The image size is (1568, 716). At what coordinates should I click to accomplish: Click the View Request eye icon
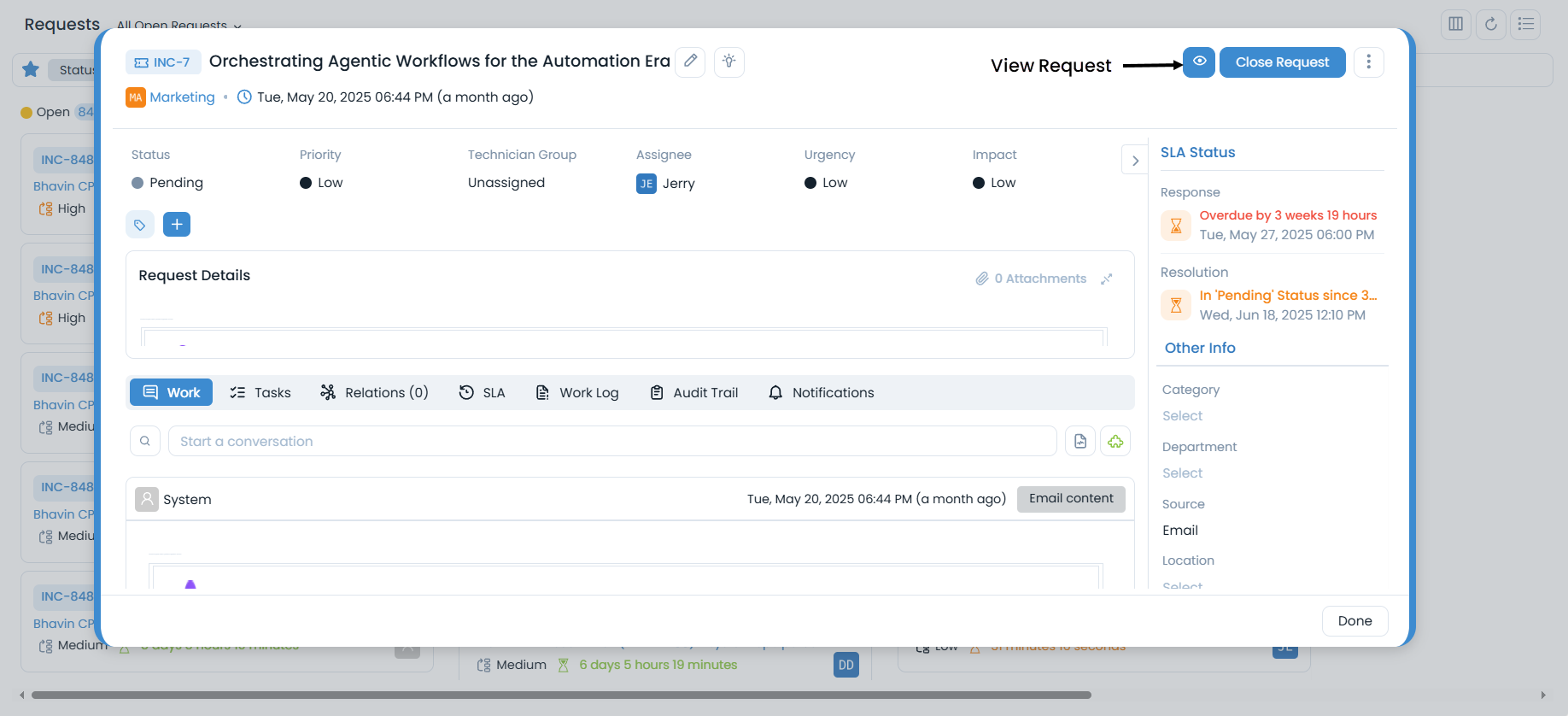1199,62
